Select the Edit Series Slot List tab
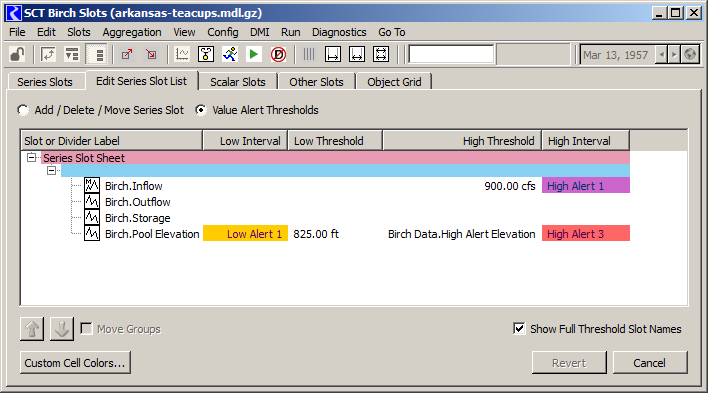This screenshot has width=708, height=393. click(x=141, y=81)
